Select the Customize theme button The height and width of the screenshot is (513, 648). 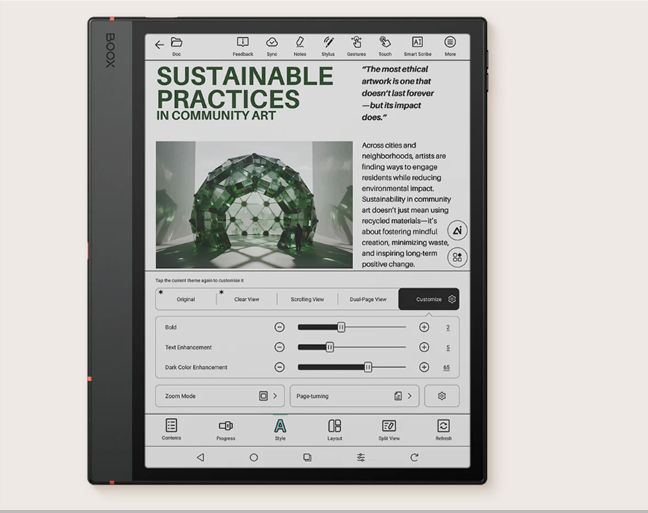(x=429, y=299)
